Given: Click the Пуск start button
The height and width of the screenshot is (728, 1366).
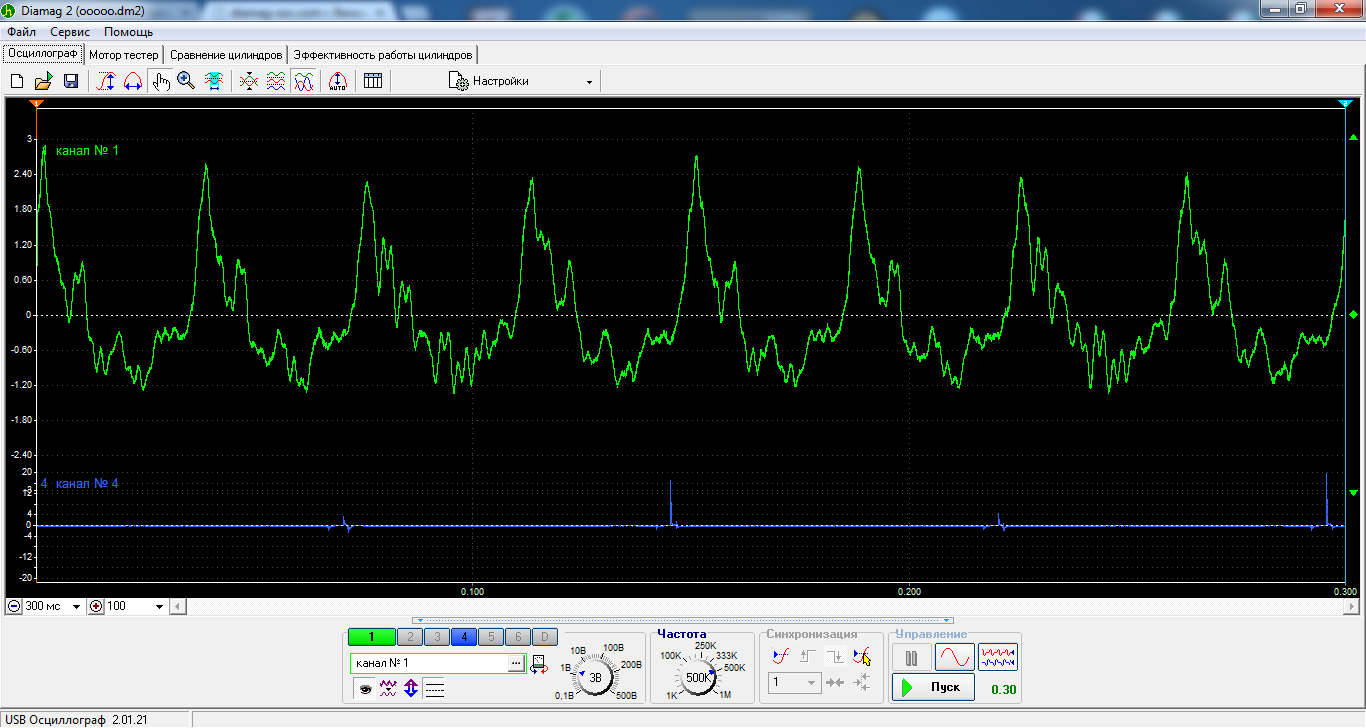Looking at the screenshot, I should pos(933,687).
